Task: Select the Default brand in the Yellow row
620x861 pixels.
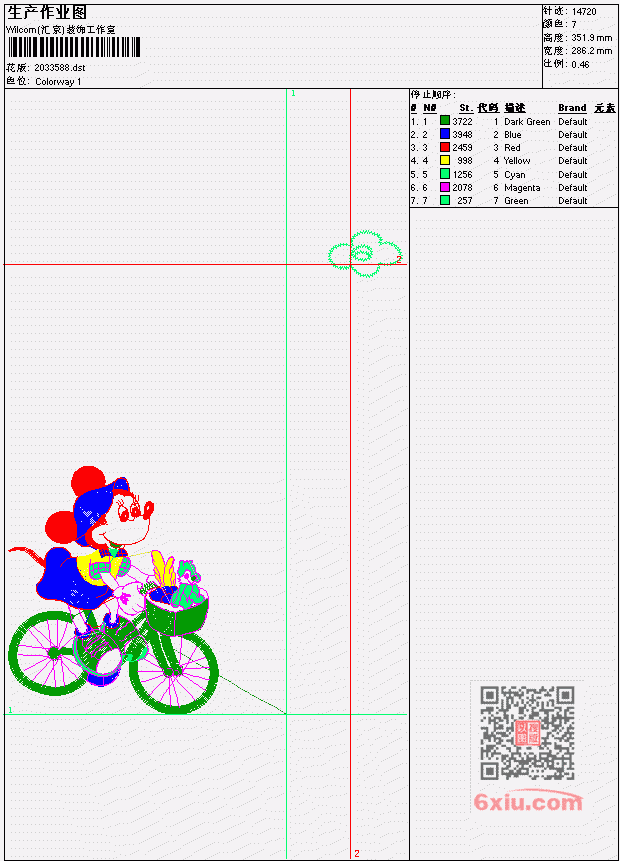Action: 573,161
